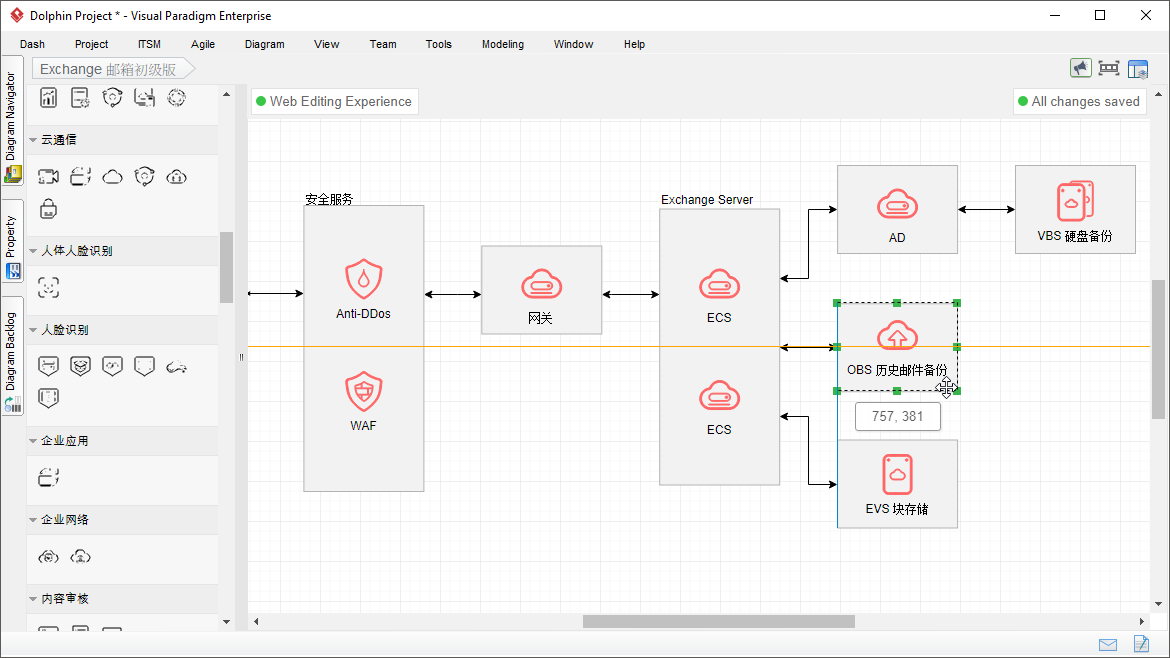Choose the padlock shape under 云通信
Image resolution: width=1170 pixels, height=658 pixels.
(x=49, y=209)
